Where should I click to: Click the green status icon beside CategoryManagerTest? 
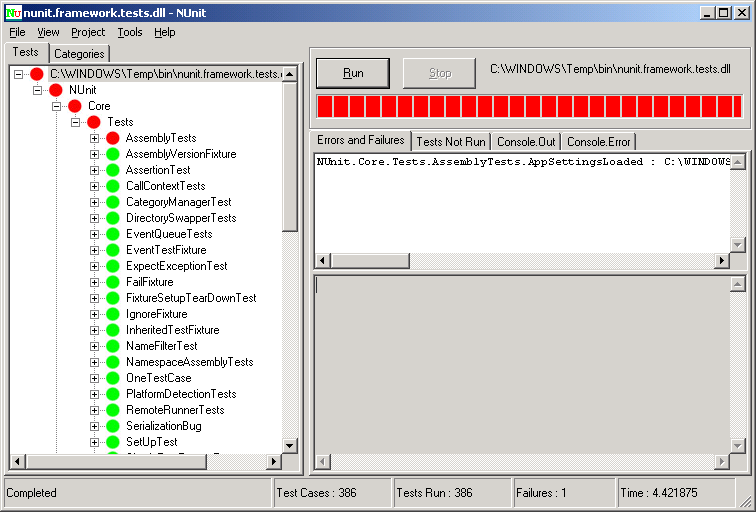113,202
